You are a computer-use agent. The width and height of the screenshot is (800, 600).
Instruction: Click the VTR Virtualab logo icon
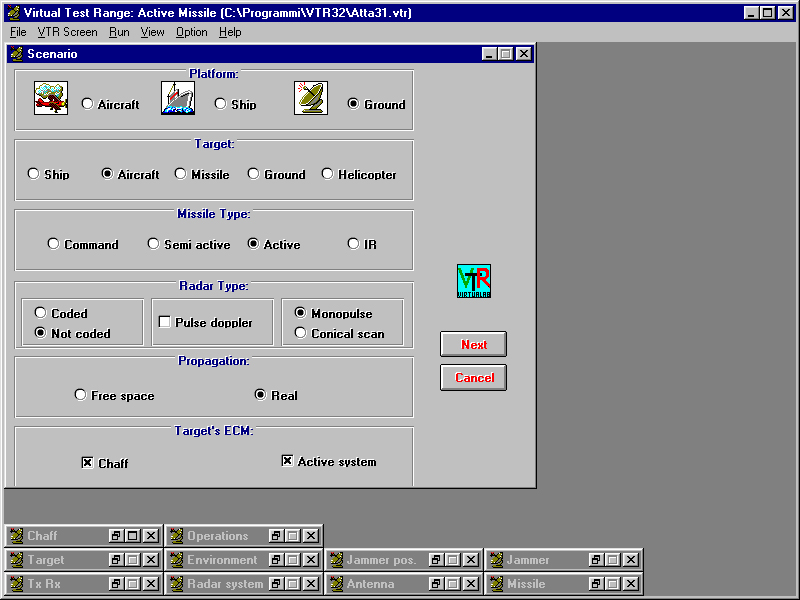coord(473,281)
